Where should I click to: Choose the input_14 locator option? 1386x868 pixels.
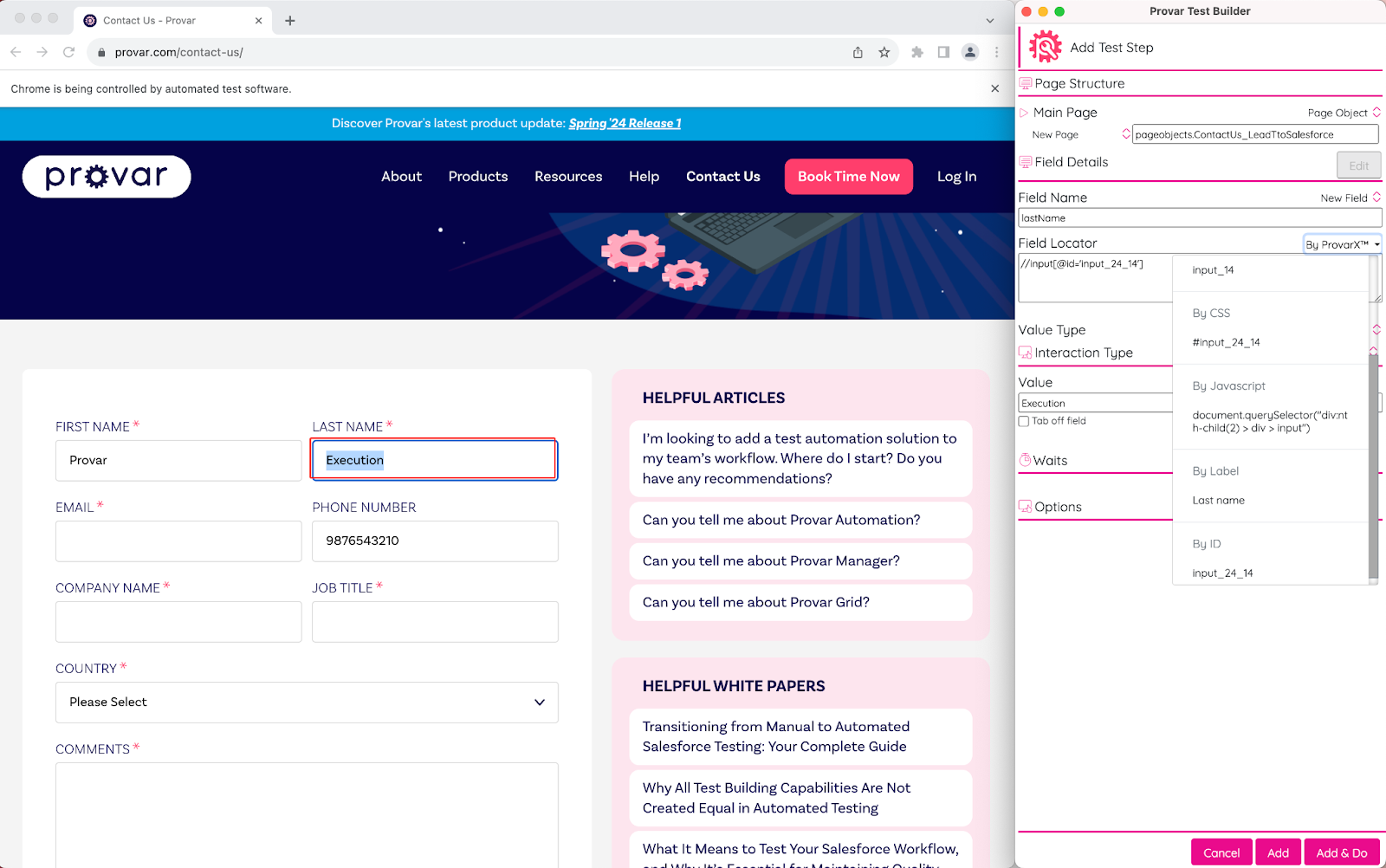click(x=1213, y=270)
